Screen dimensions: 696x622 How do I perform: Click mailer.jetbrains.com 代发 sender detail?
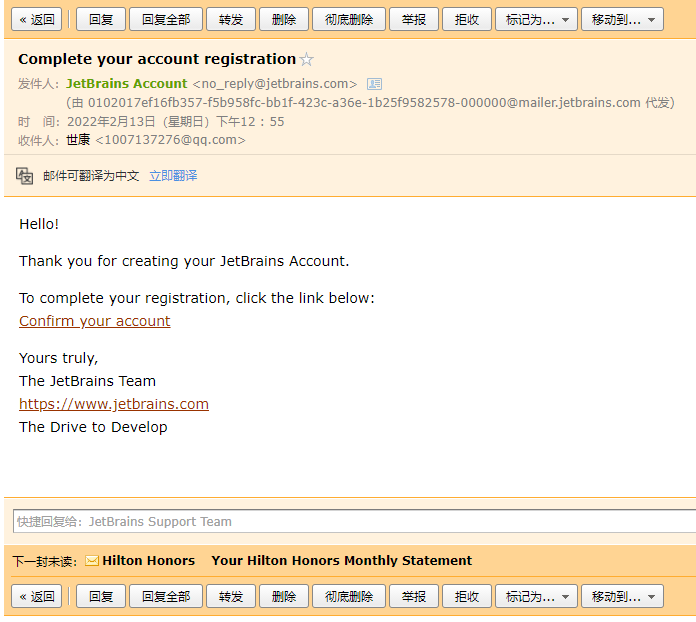coord(371,103)
